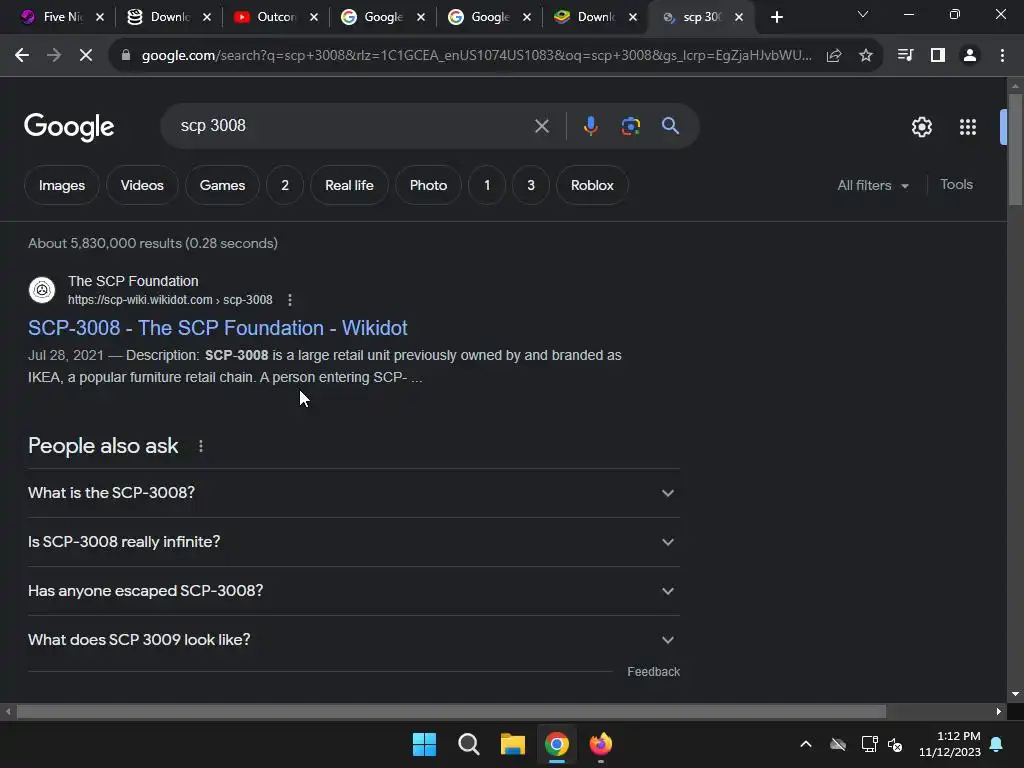Select the Photo filter chip

428,185
